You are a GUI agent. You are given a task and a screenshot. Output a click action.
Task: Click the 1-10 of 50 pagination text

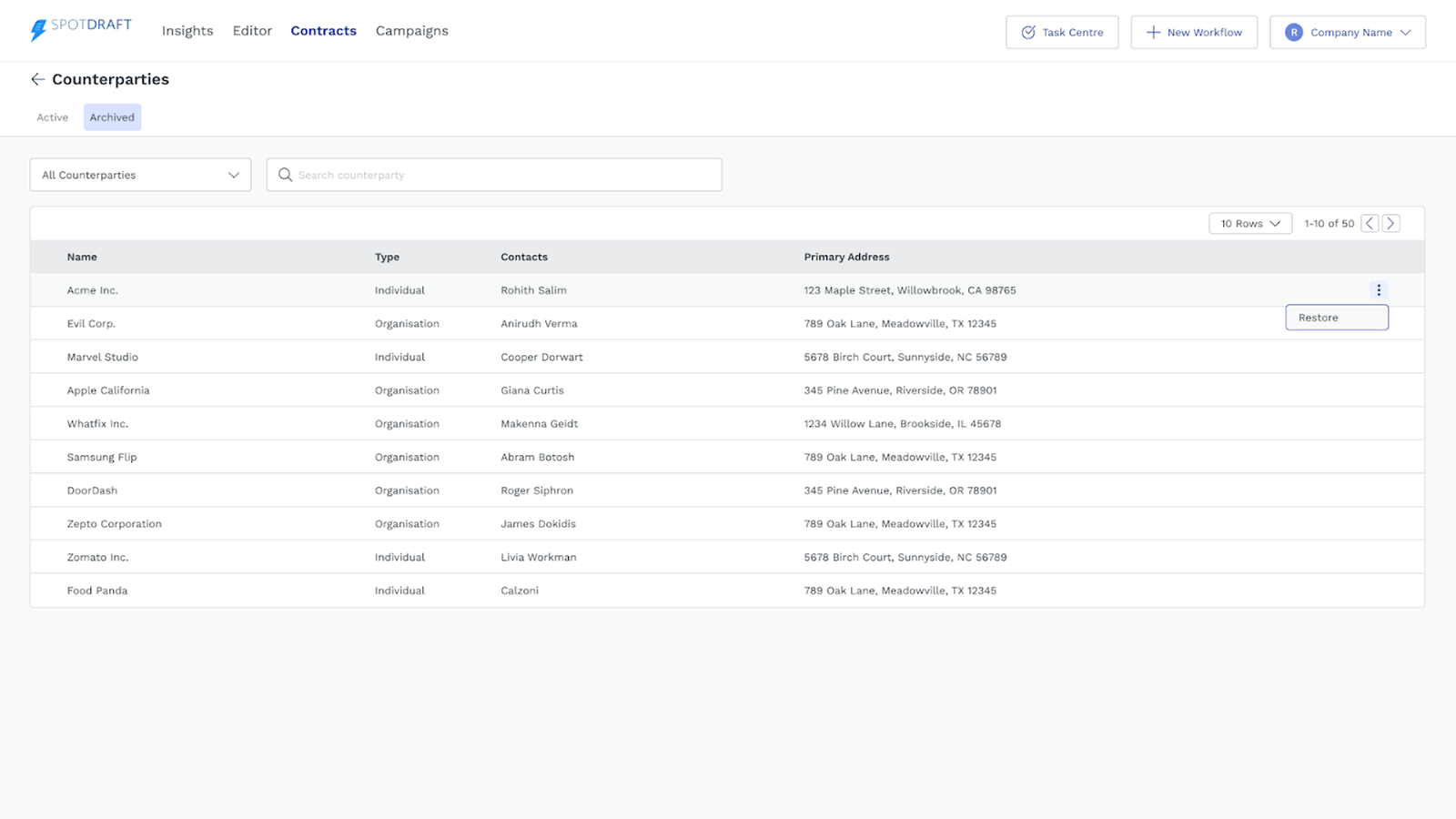1330,224
